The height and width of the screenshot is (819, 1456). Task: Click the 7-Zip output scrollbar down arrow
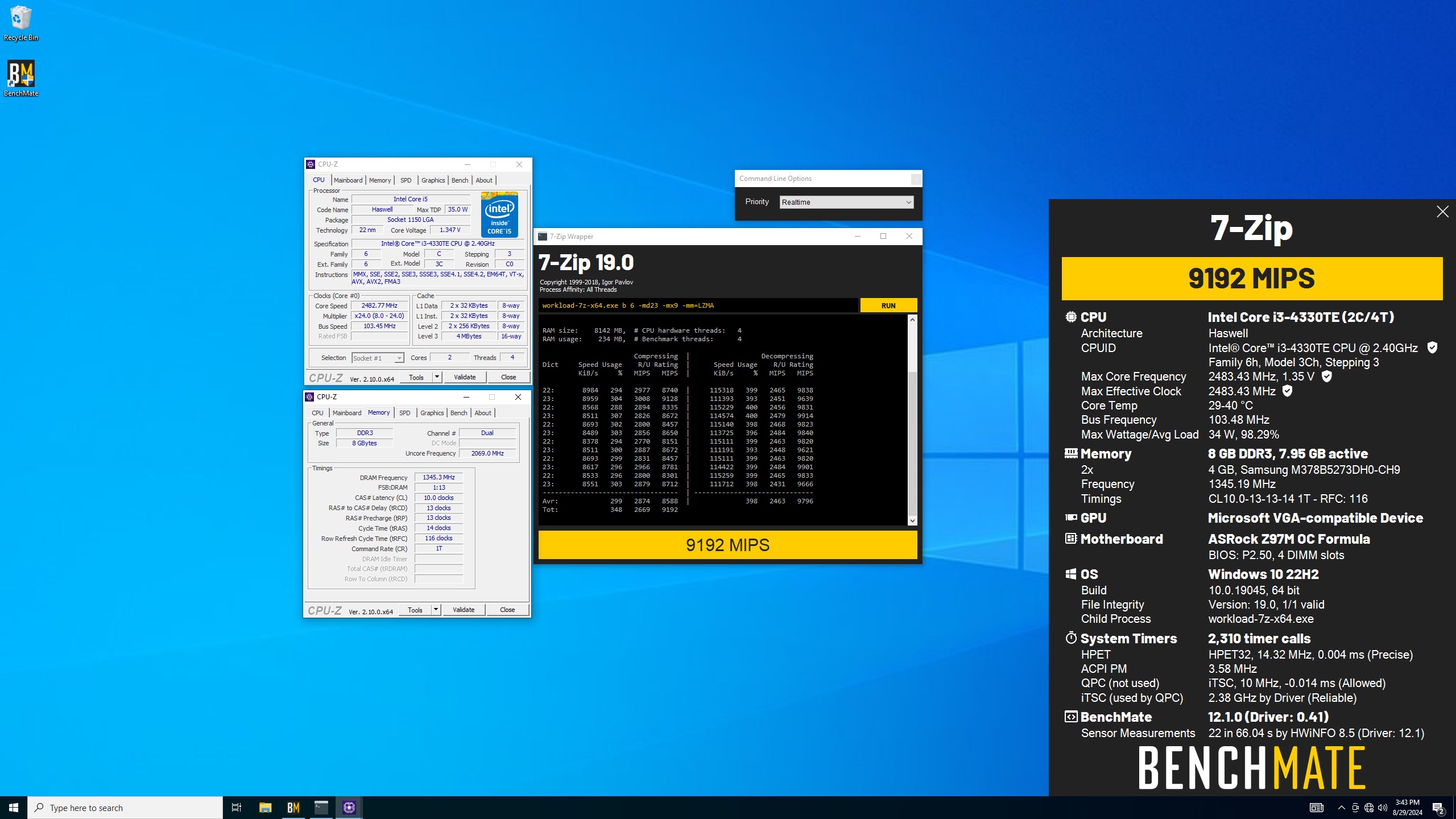(x=912, y=521)
